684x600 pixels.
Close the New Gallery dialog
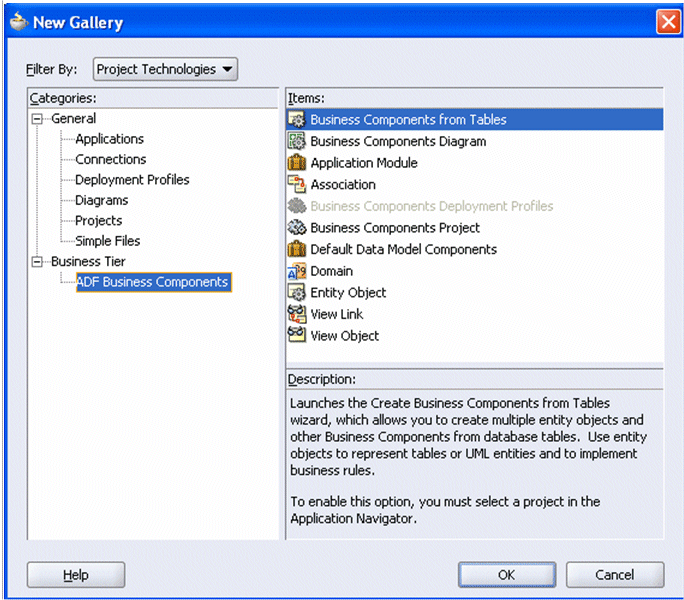[668, 21]
